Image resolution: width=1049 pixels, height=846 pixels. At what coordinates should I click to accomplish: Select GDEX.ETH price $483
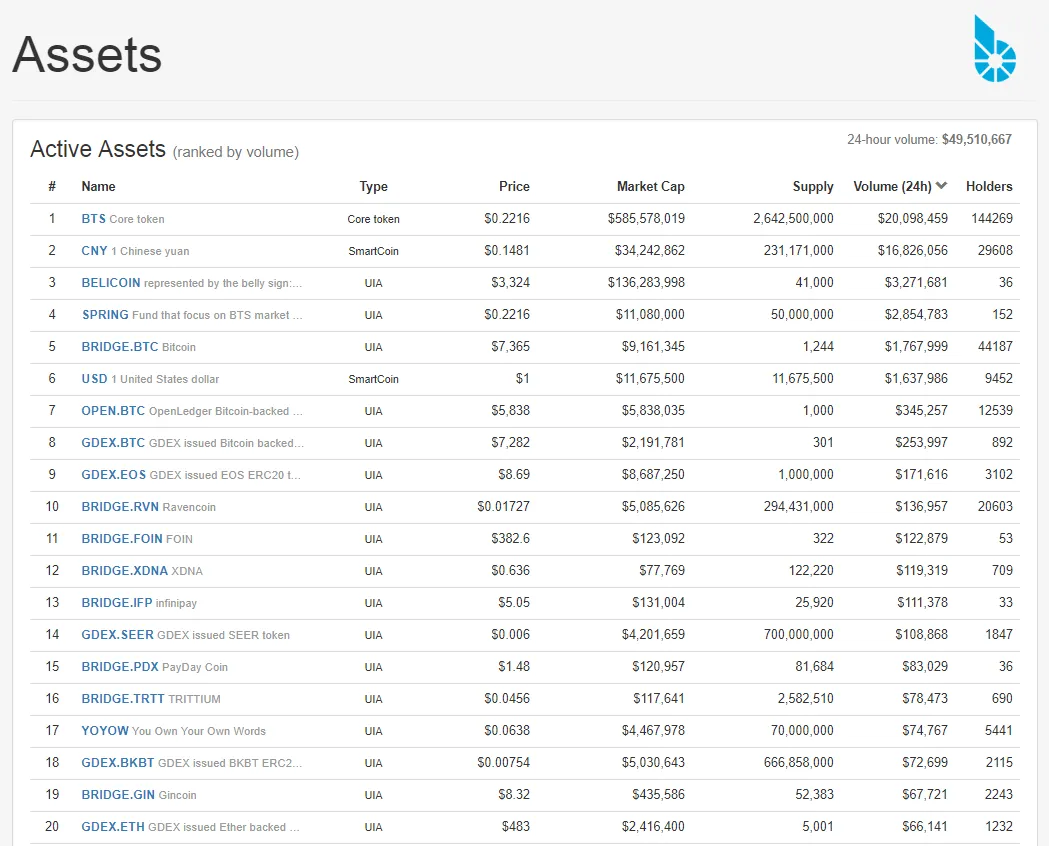(x=516, y=827)
